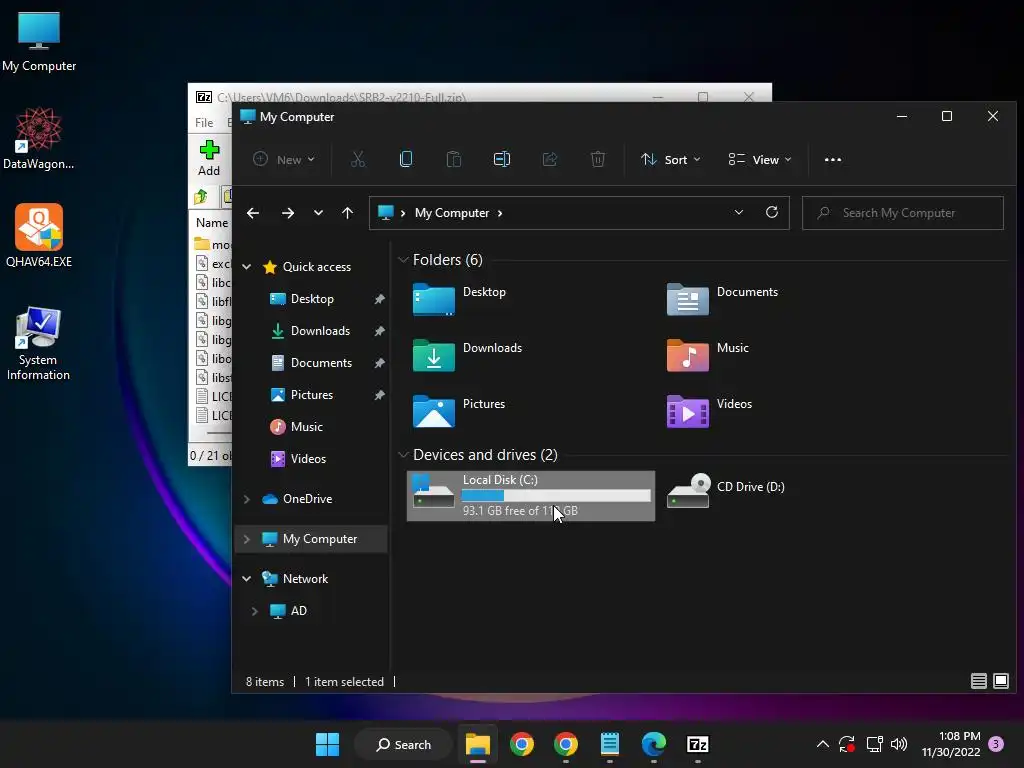Click the Copy icon in Explorer toolbar

(406, 159)
